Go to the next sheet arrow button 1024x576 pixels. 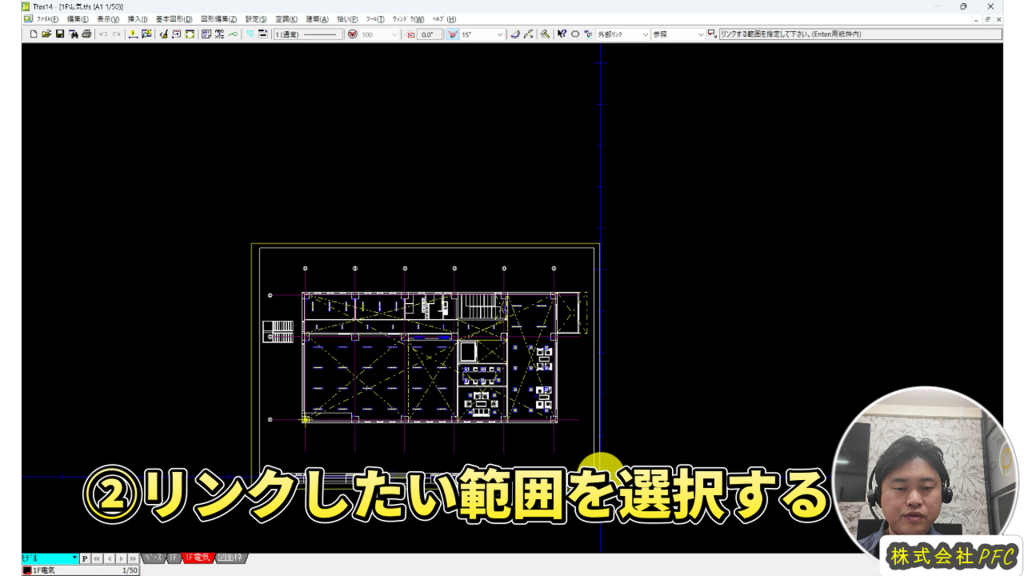point(121,558)
